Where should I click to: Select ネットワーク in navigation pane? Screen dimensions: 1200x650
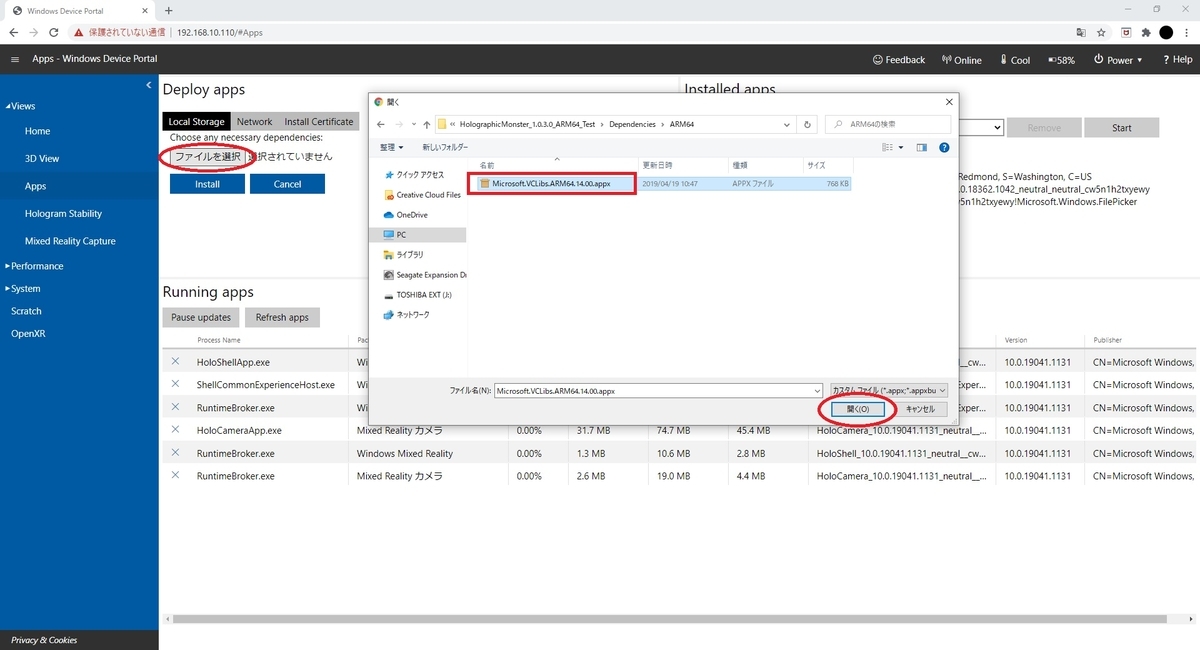point(406,315)
